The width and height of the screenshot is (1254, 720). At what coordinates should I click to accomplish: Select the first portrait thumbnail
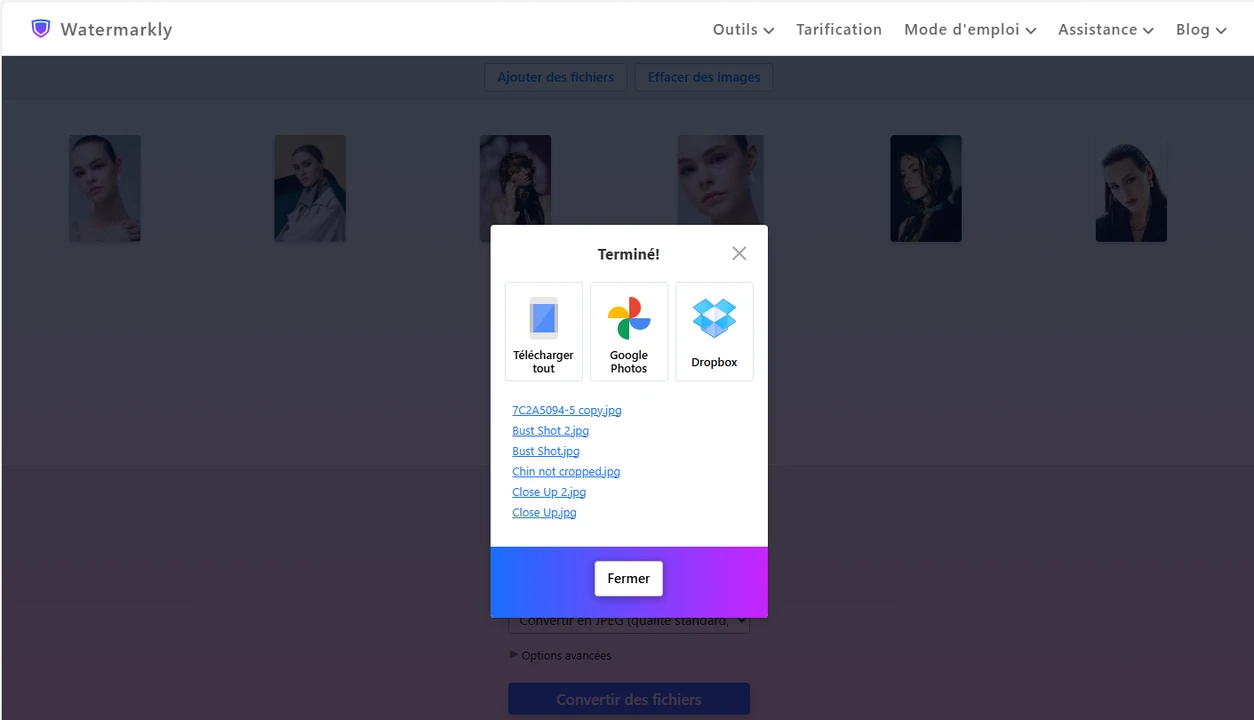pyautogui.click(x=105, y=189)
